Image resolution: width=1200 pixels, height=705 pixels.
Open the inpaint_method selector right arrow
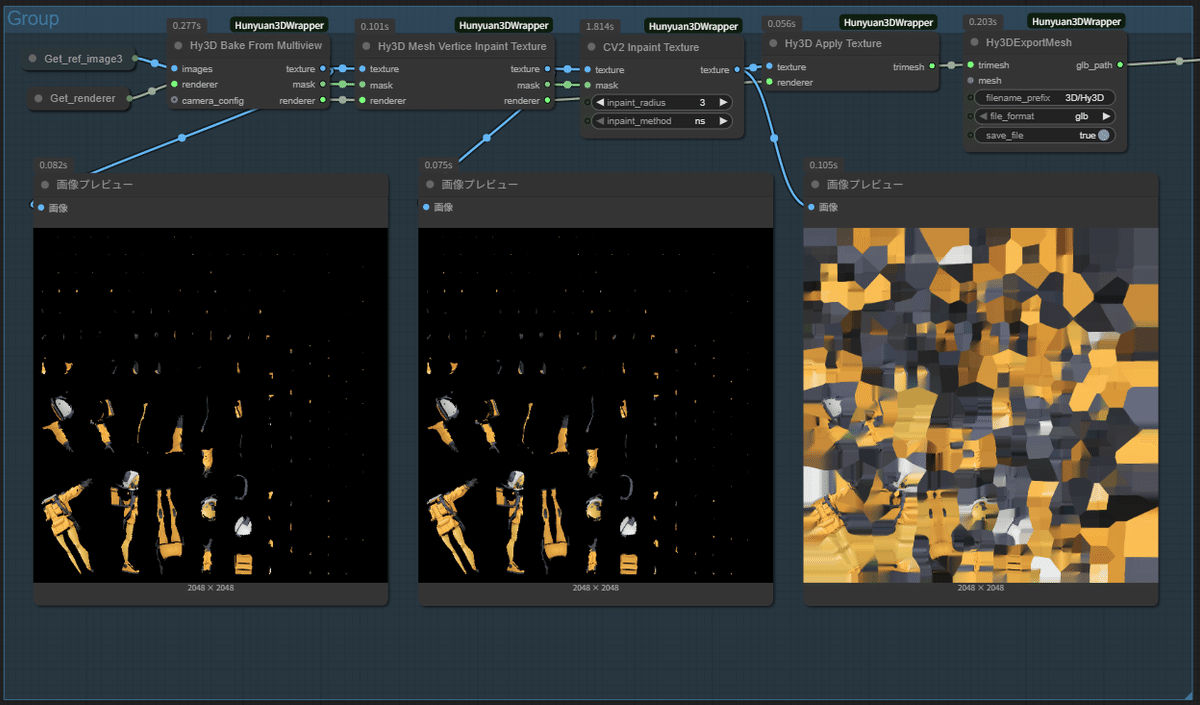[723, 120]
